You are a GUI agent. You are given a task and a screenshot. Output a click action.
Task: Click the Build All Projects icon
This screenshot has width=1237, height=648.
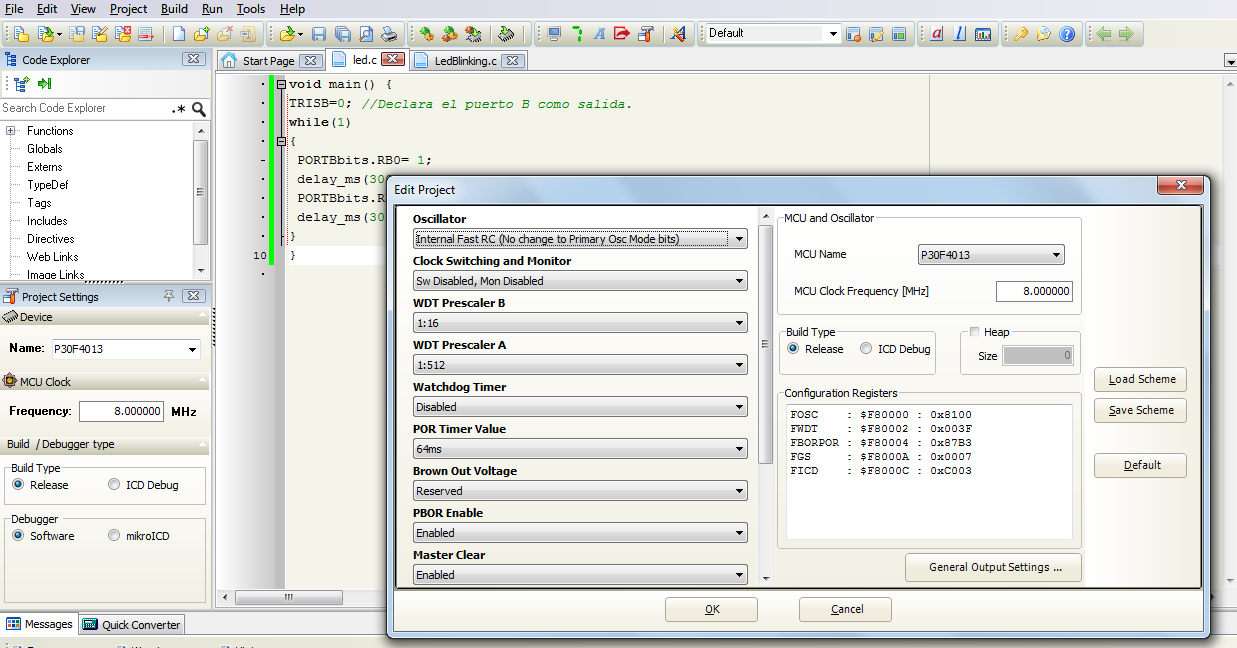pos(449,34)
